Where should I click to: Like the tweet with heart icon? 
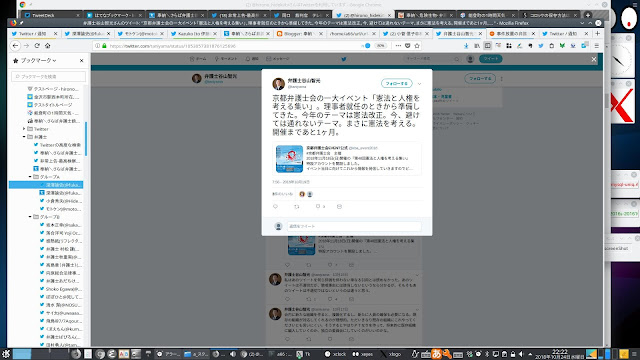pyautogui.click(x=318, y=207)
